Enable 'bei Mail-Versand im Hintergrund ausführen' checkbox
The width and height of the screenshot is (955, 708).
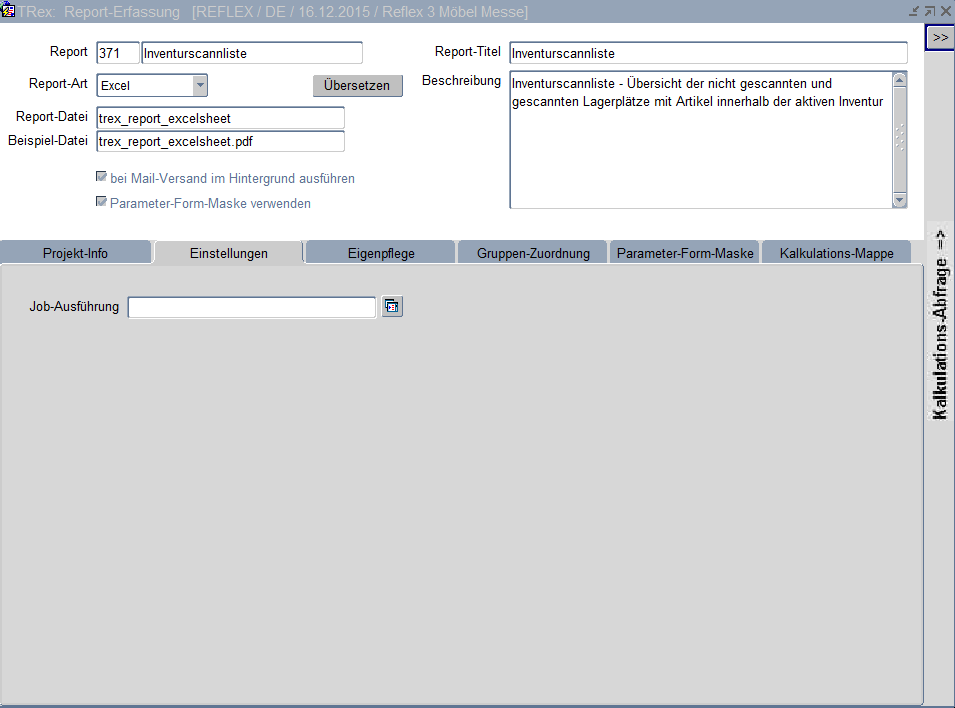pyautogui.click(x=101, y=177)
